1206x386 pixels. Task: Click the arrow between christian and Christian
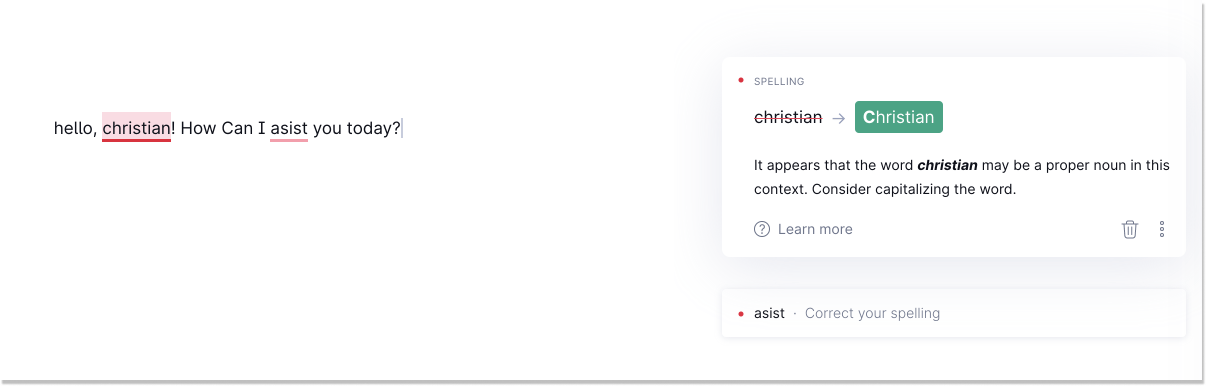coord(838,118)
